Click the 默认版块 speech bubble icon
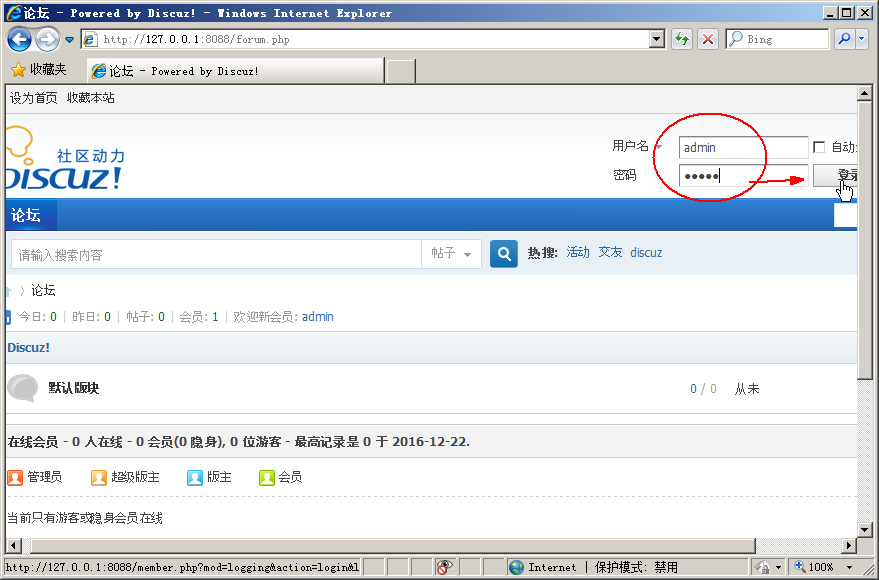The width and height of the screenshot is (879, 580). coord(23,388)
